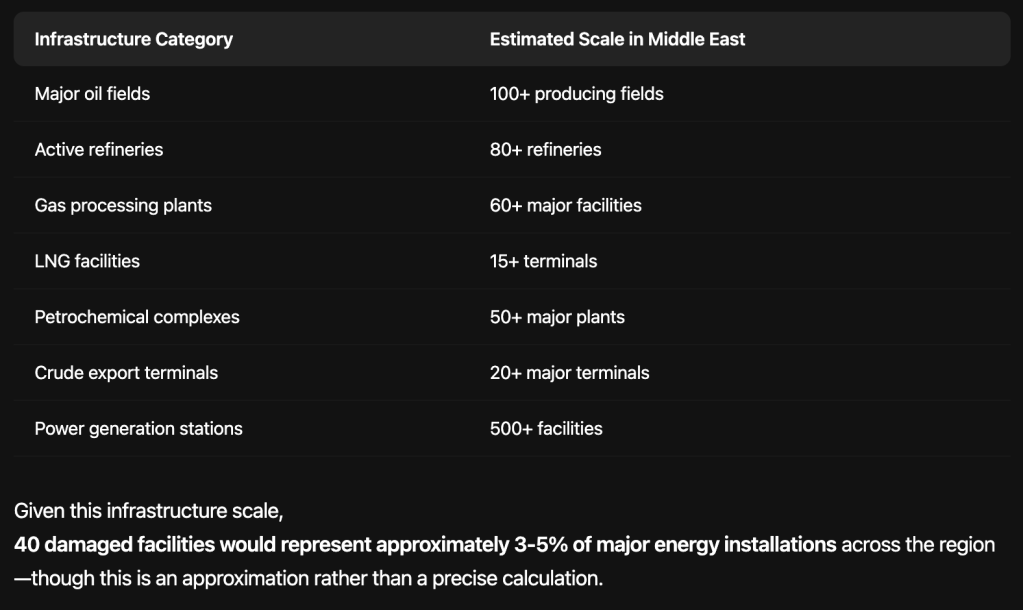This screenshot has height=610, width=1023.
Task: Click the 'across the region' text
Action: pyautogui.click(x=918, y=545)
